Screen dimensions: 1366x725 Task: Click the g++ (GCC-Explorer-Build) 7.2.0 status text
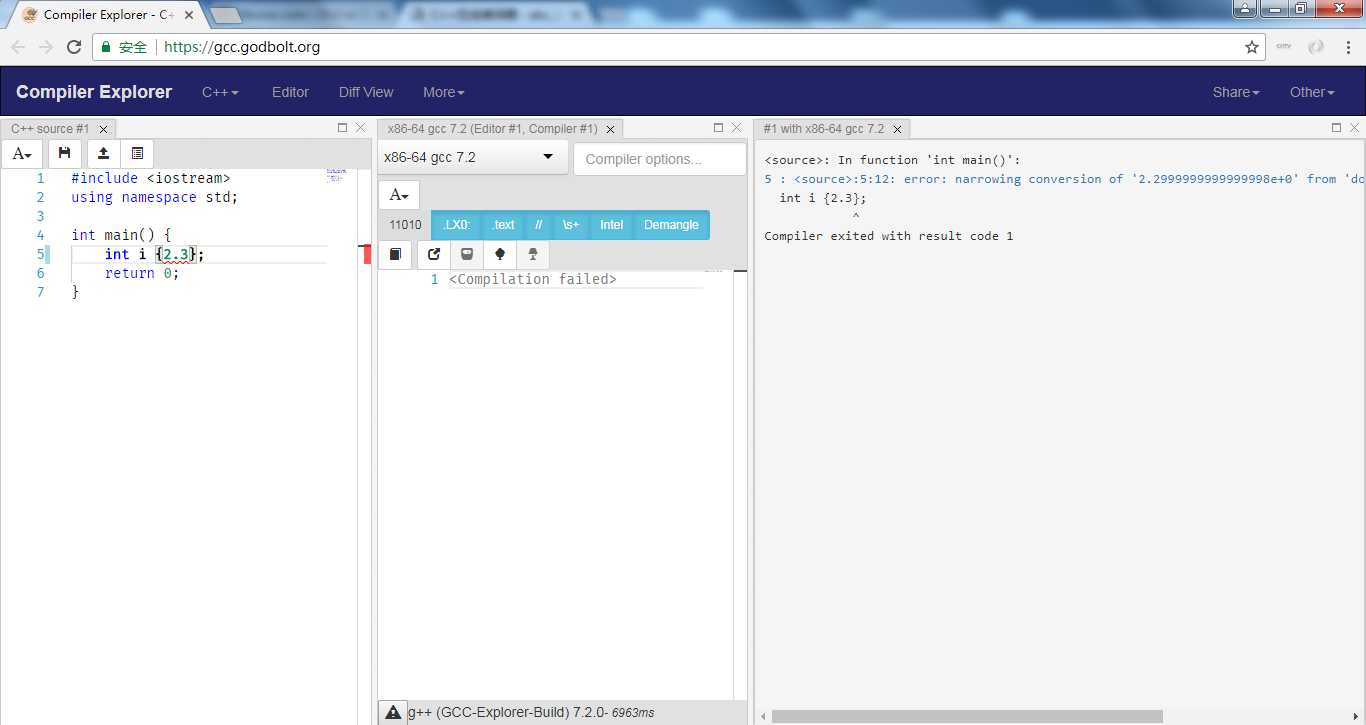(531, 712)
